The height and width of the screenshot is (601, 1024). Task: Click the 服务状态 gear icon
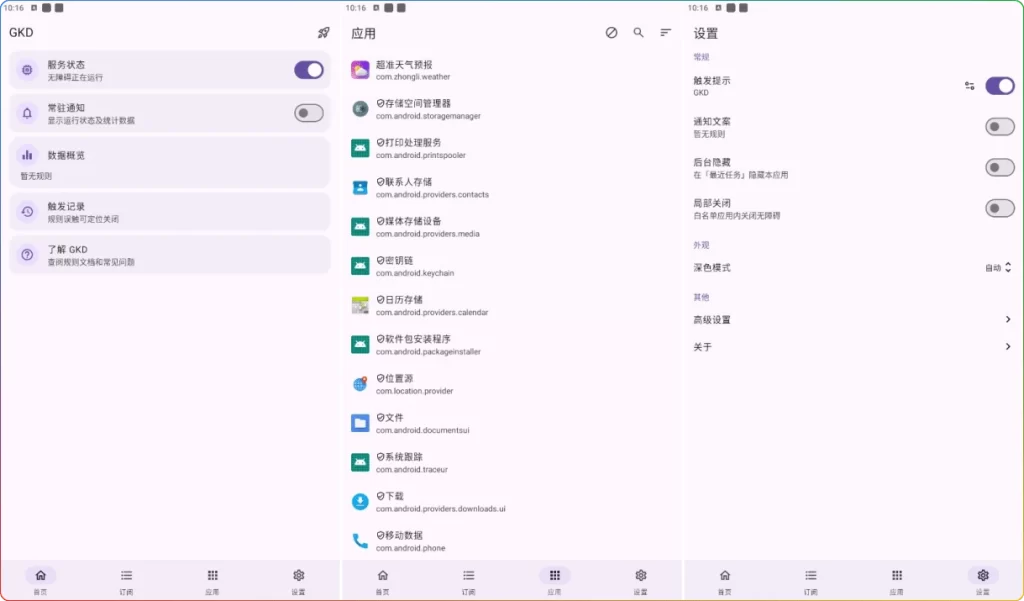point(28,69)
